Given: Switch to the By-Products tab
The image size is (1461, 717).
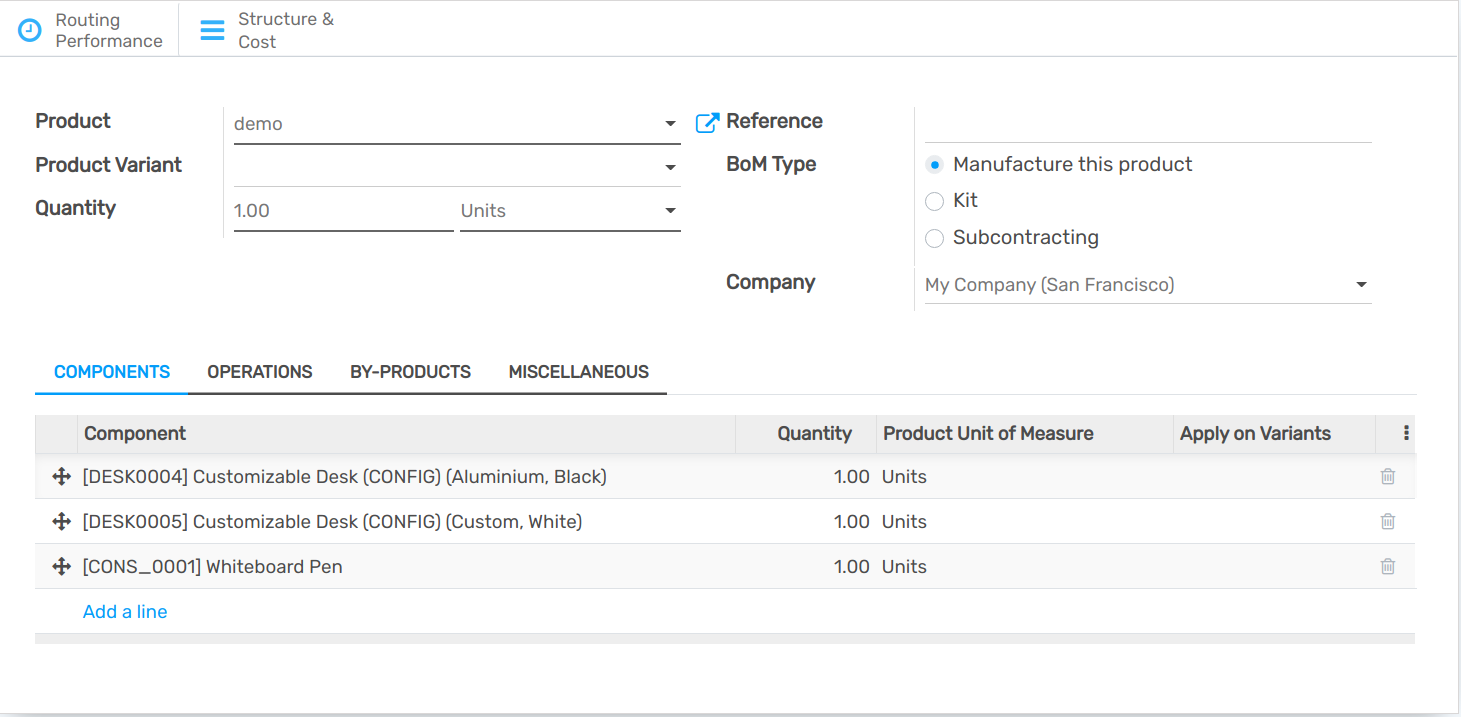Looking at the screenshot, I should point(410,372).
